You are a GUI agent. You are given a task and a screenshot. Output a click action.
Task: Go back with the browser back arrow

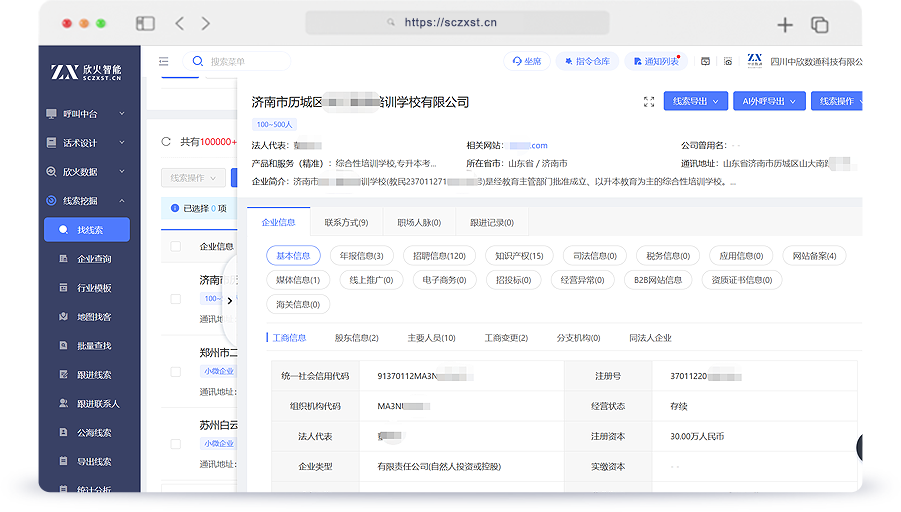(180, 23)
